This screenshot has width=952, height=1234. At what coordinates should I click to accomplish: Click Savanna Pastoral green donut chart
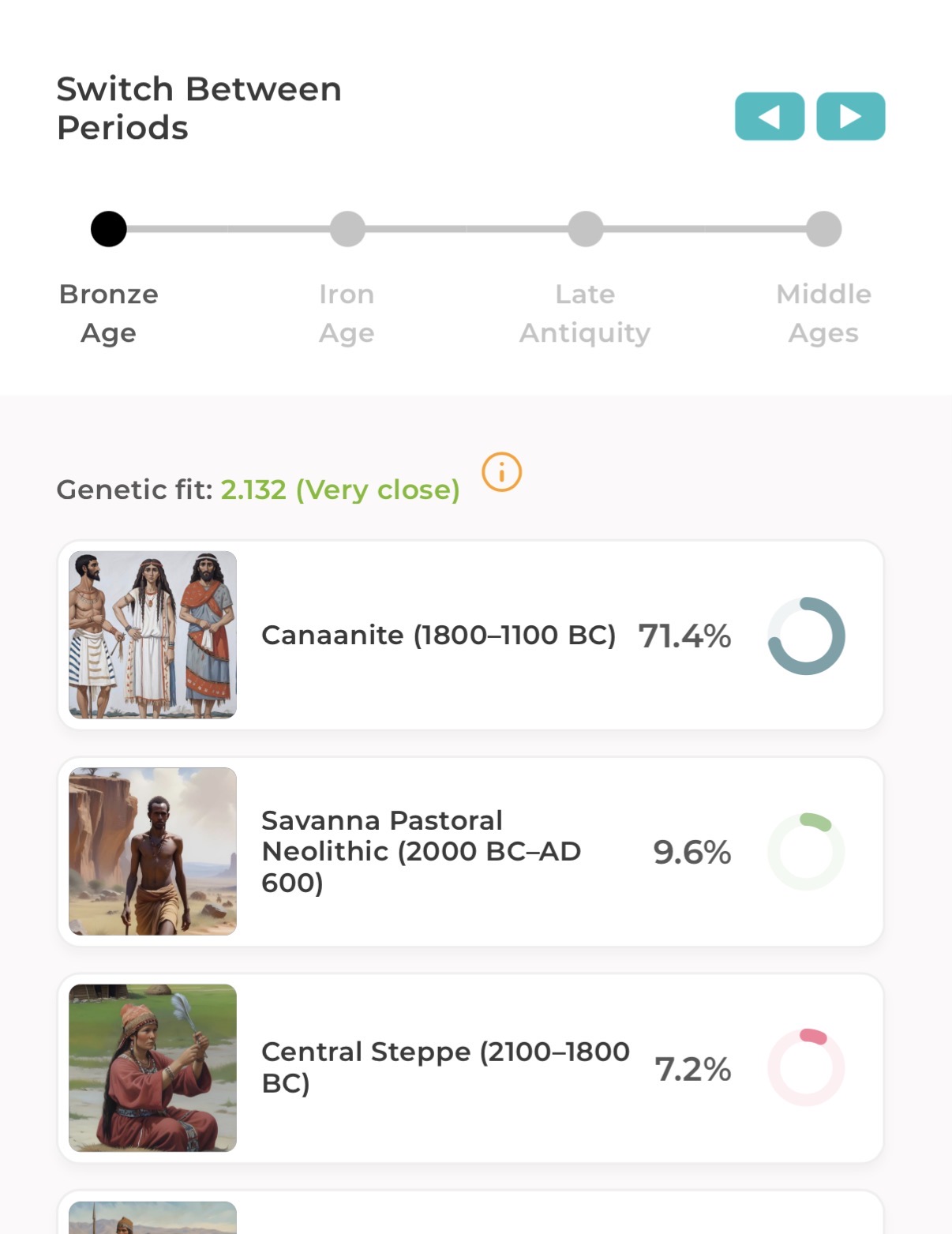click(806, 852)
